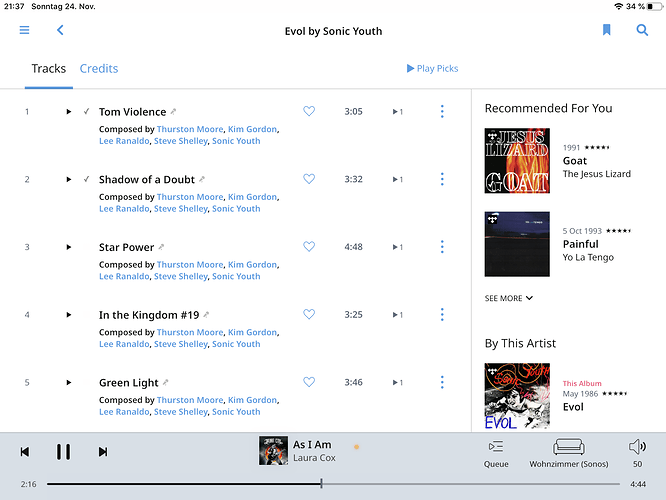Expand SEE MORE recommendations
This screenshot has width=666, height=500.
[508, 298]
